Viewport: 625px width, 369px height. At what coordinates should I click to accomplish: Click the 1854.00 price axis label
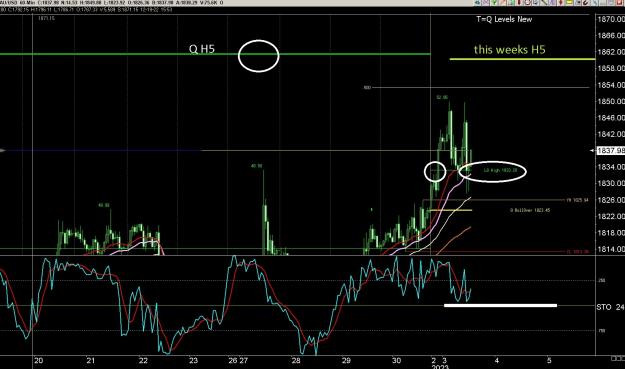(611, 85)
